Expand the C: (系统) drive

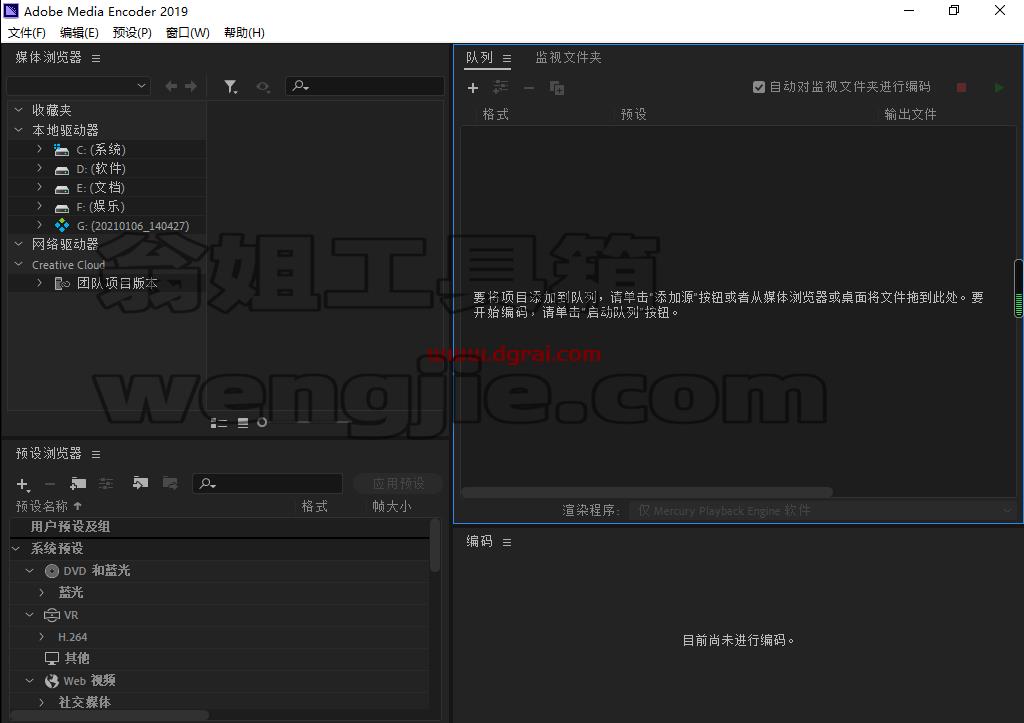point(39,149)
